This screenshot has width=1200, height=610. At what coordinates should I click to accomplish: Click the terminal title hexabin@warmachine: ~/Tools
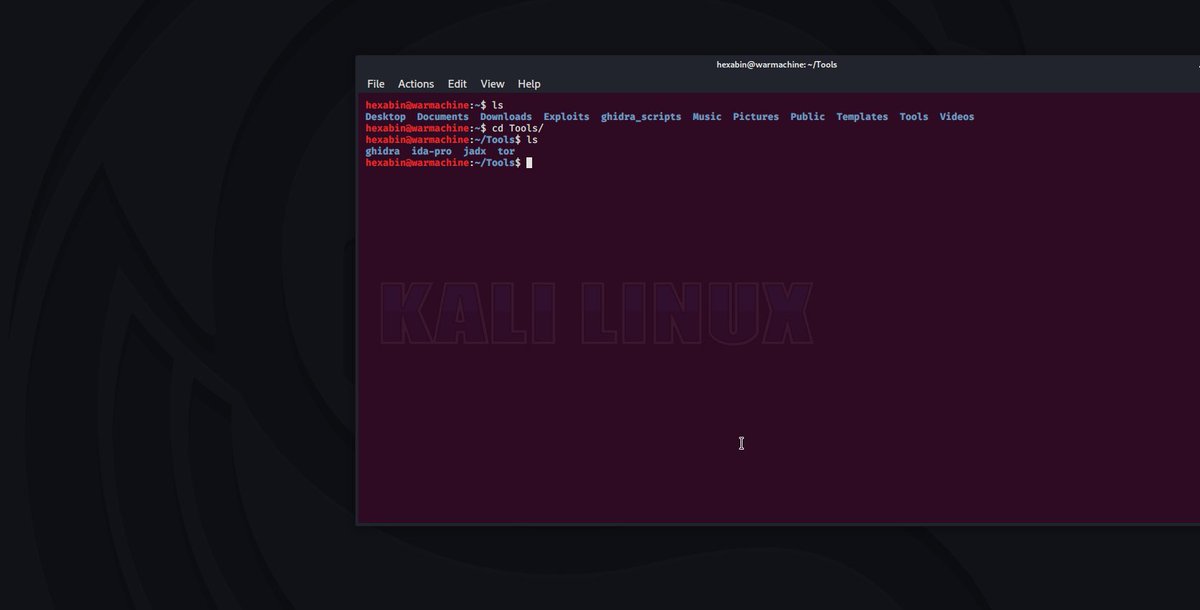pos(777,65)
